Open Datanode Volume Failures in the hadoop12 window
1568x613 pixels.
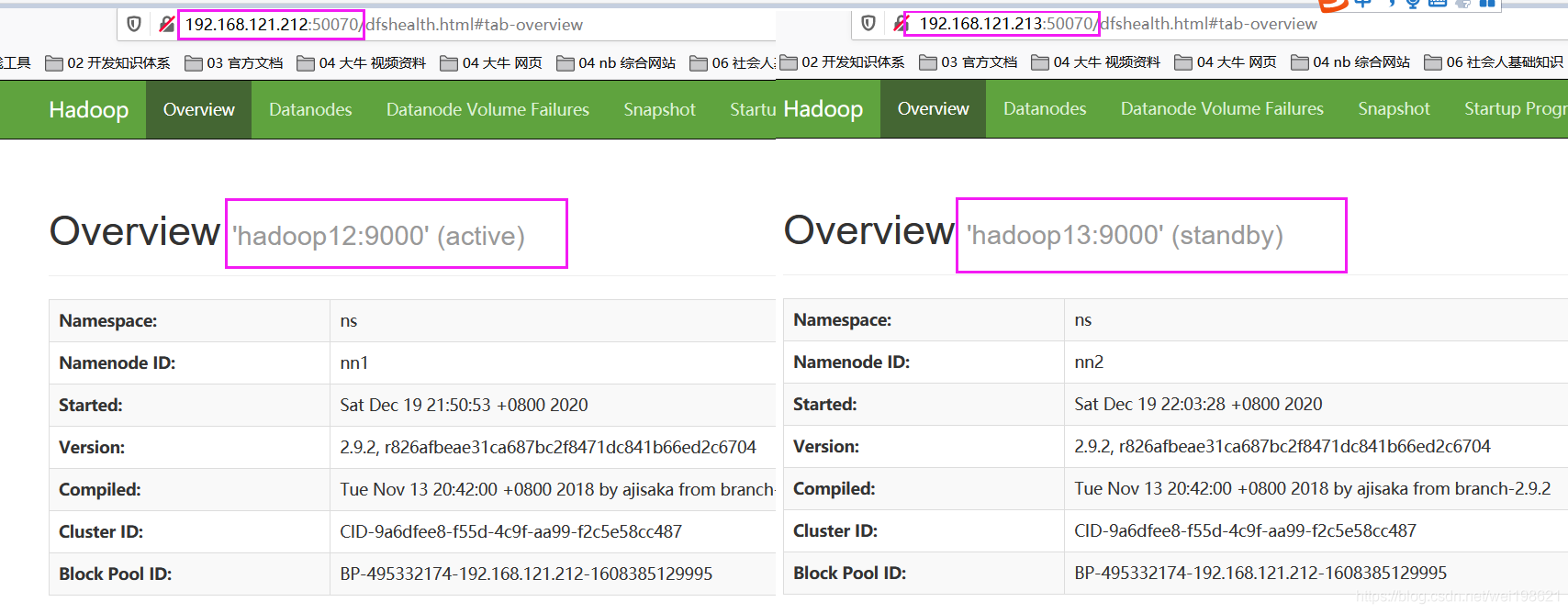coord(487,110)
